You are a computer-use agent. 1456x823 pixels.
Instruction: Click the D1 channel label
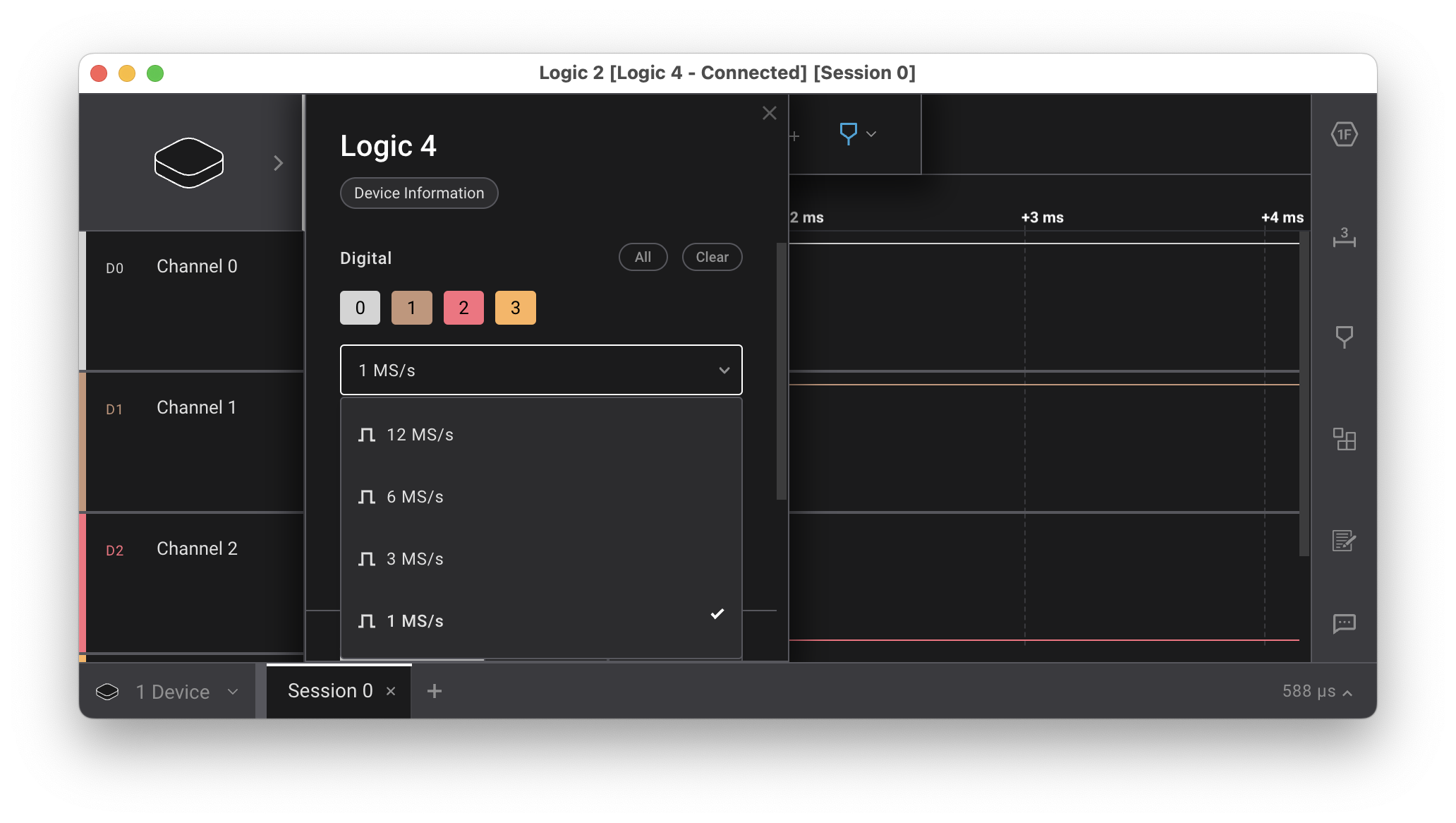[x=114, y=409]
